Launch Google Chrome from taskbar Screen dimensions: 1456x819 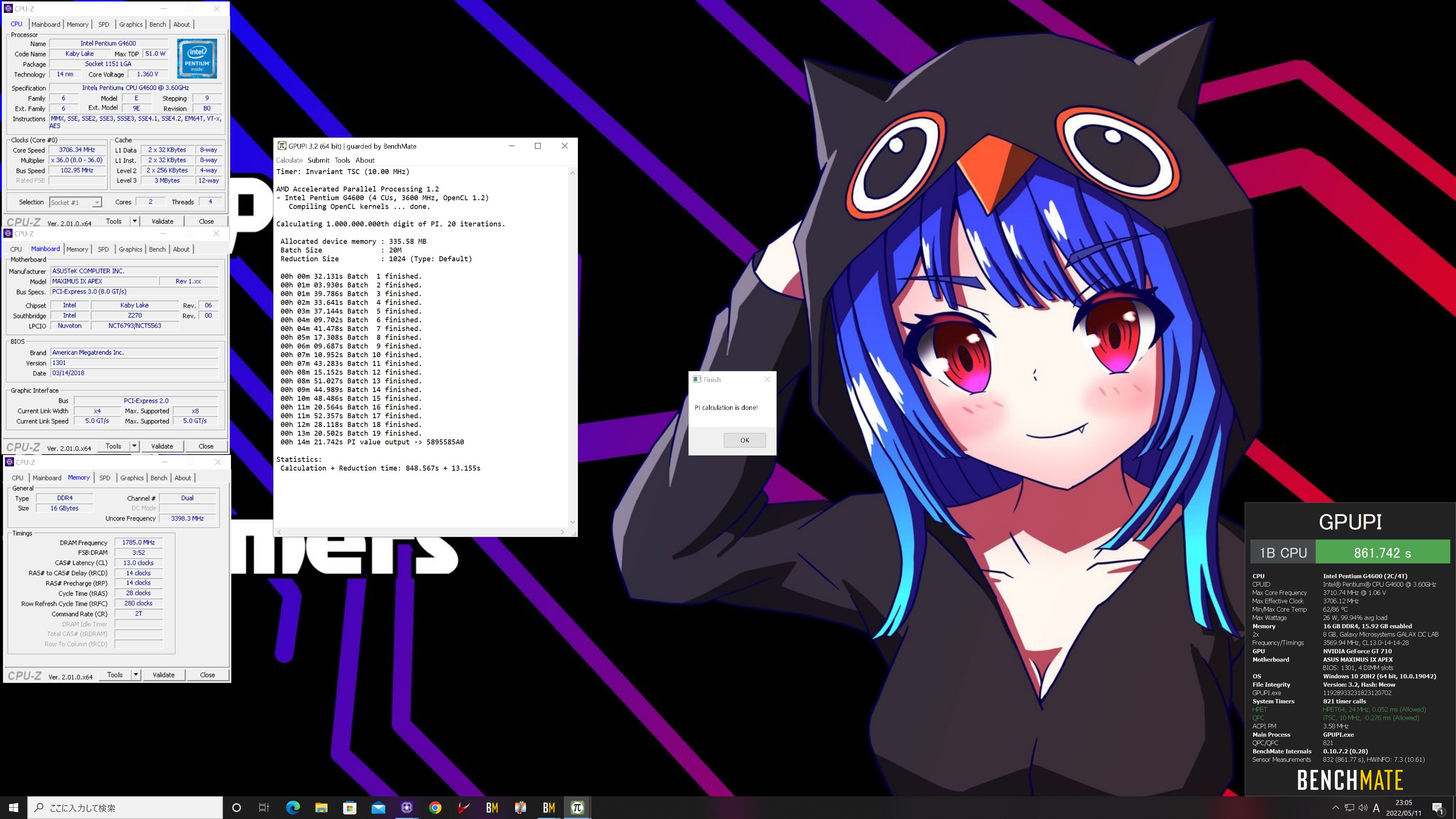[435, 808]
